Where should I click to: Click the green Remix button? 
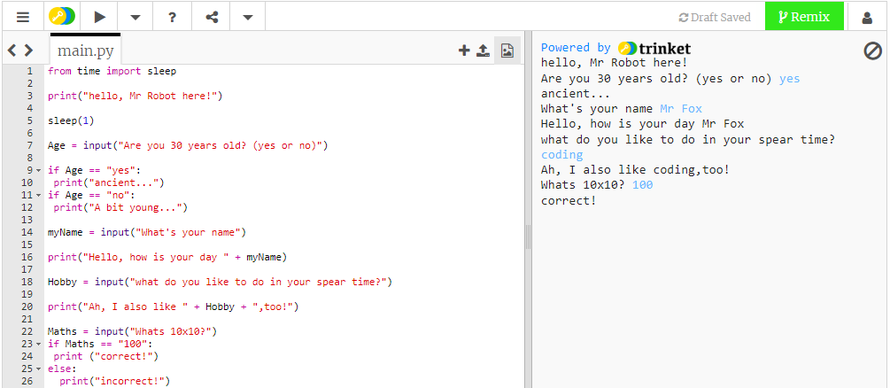[804, 17]
